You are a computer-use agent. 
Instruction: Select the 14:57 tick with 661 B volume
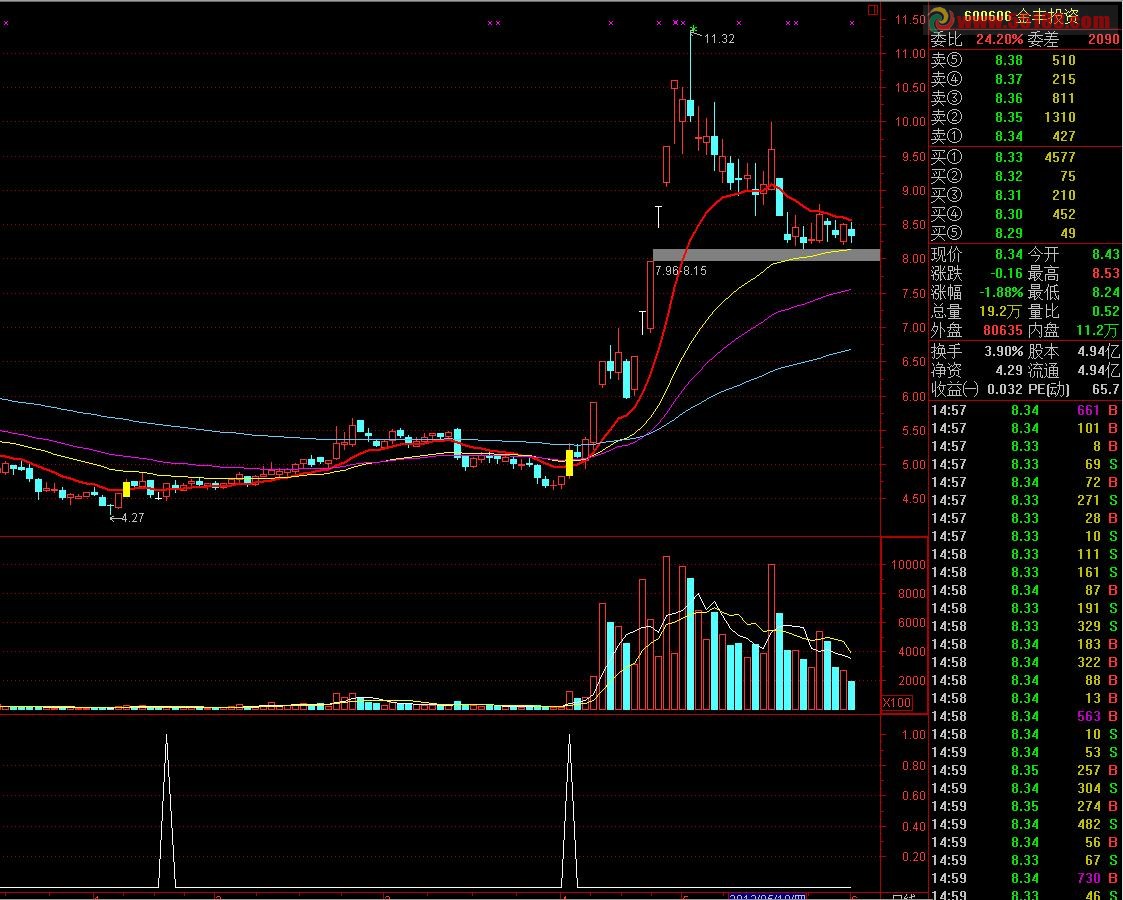coord(1025,410)
